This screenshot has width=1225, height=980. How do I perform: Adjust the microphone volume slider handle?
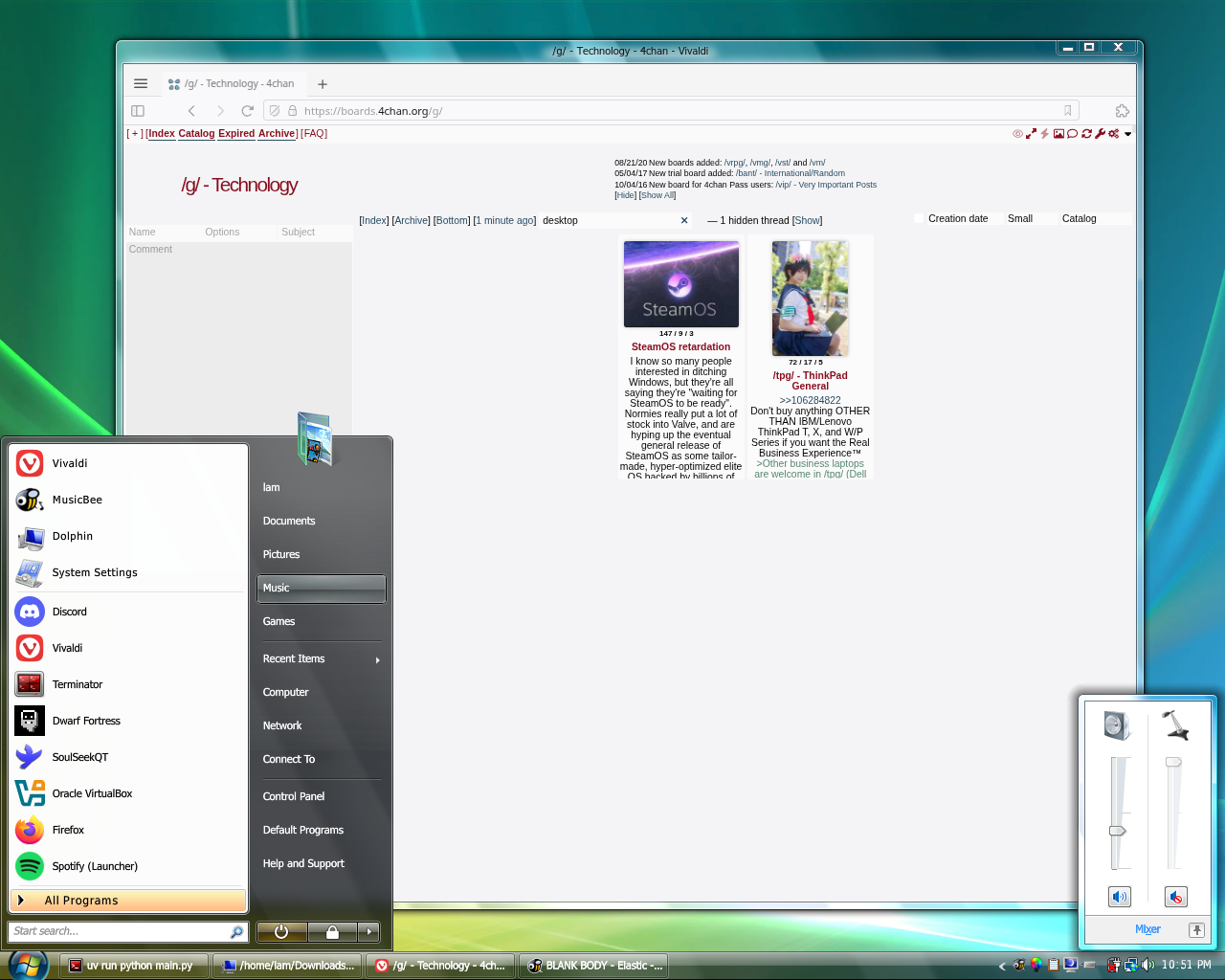(1172, 762)
